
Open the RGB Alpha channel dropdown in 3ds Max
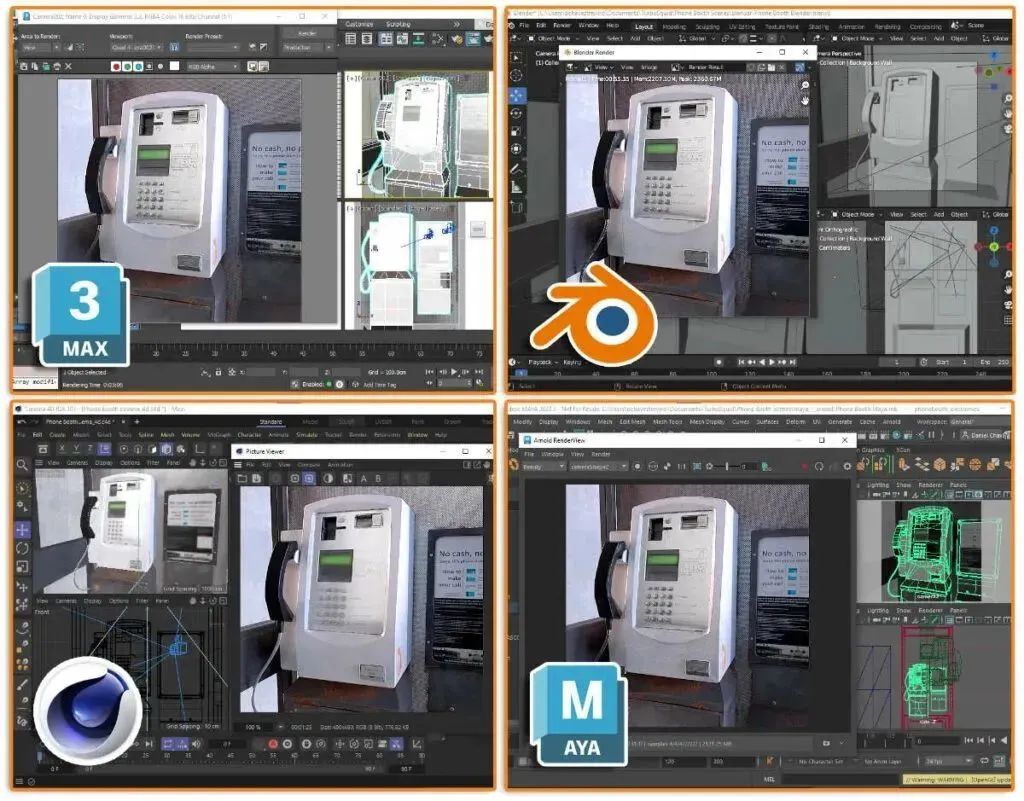pyautogui.click(x=213, y=67)
